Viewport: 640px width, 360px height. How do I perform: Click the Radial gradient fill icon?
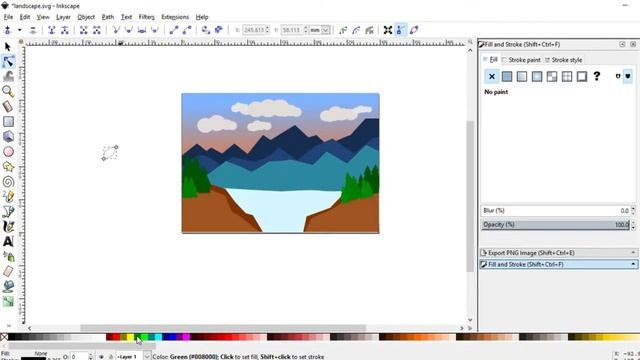(x=537, y=76)
